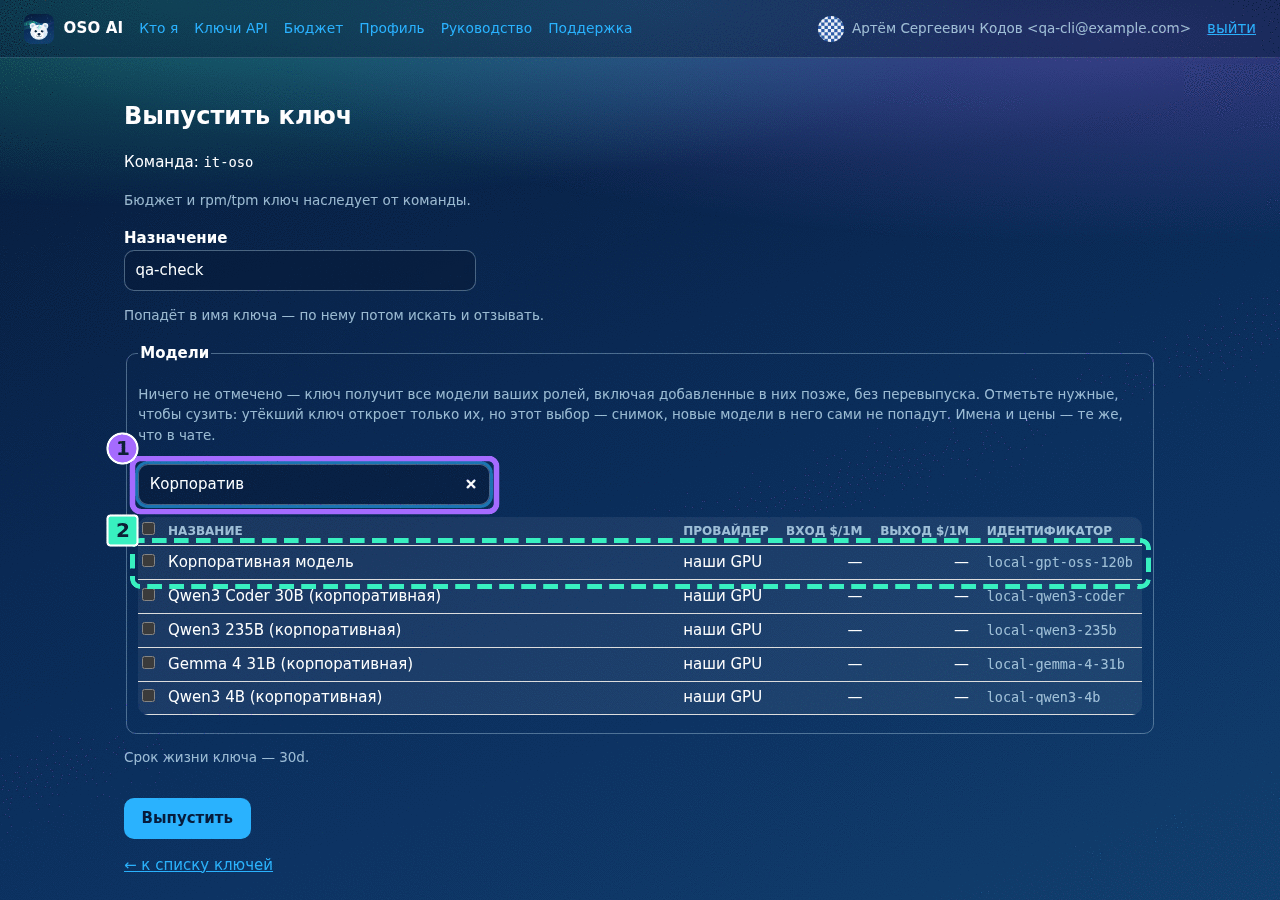Click the ВХОД $/1M column header
Screen dimensions: 1280x900
[824, 531]
